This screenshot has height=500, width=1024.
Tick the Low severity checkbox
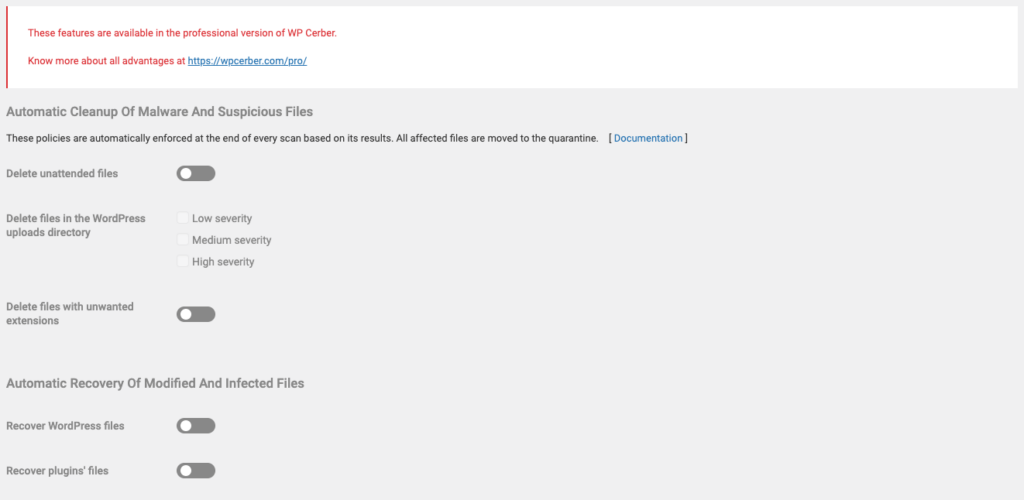point(183,218)
